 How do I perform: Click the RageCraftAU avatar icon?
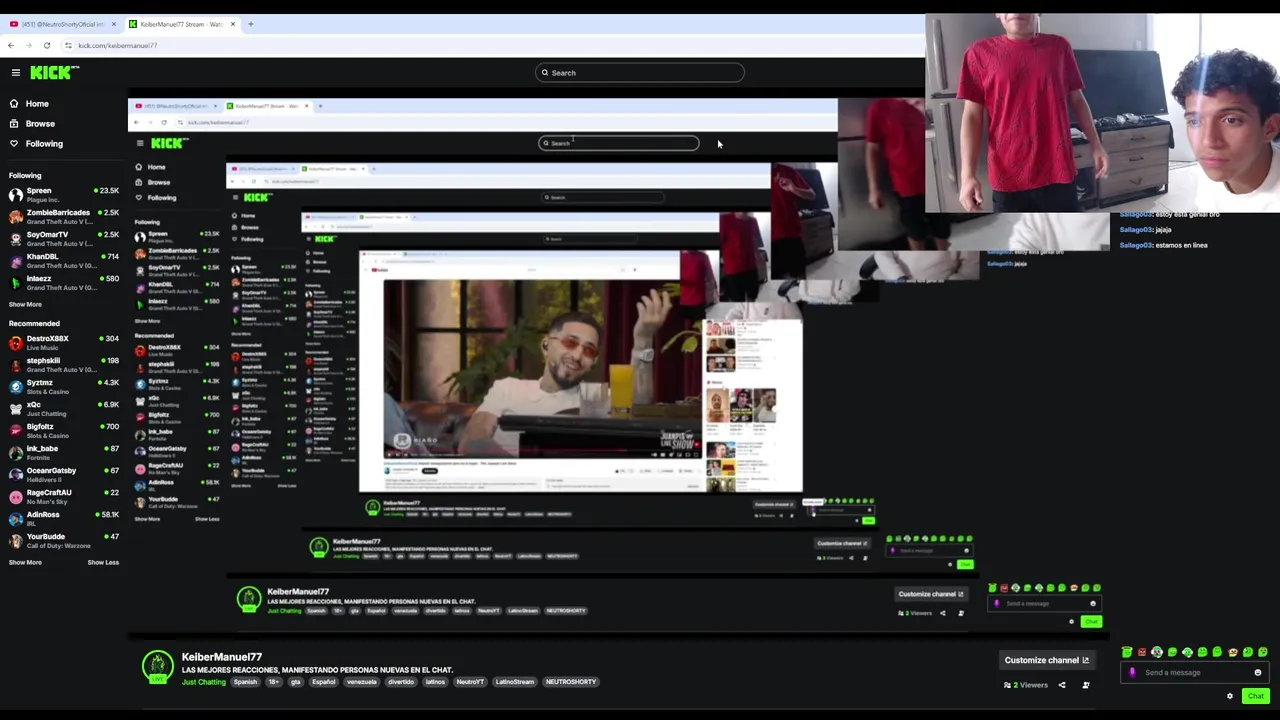(15, 496)
